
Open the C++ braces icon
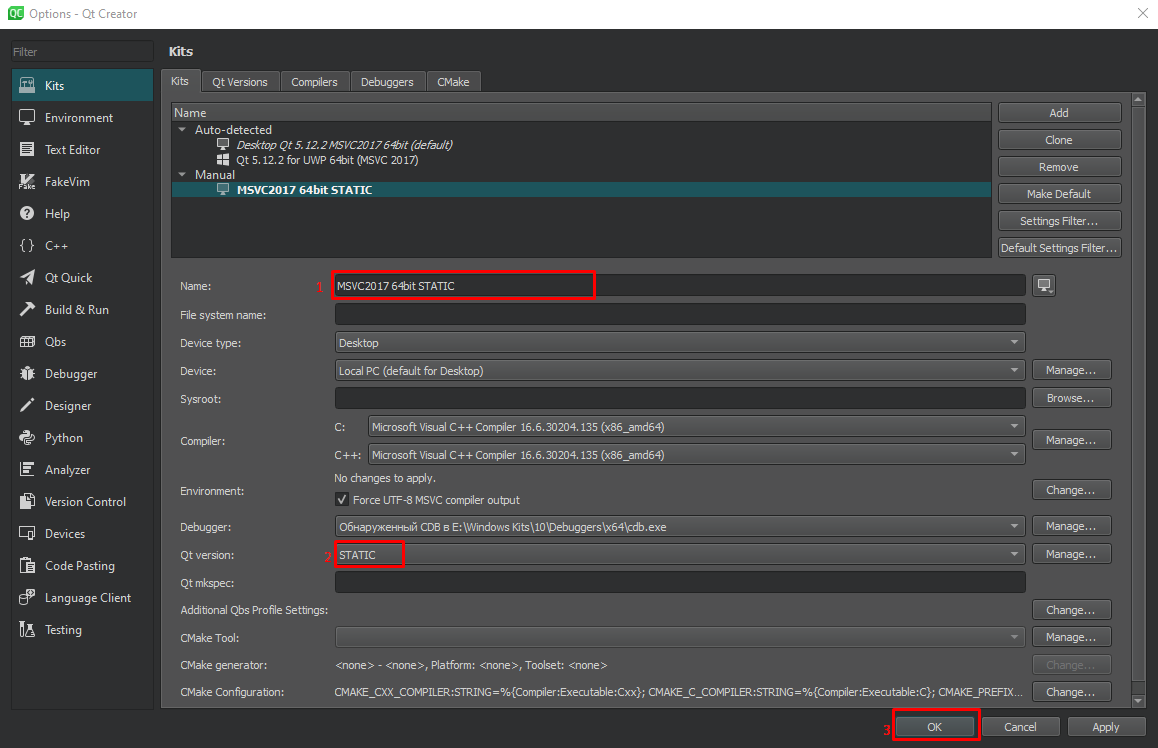(27, 245)
